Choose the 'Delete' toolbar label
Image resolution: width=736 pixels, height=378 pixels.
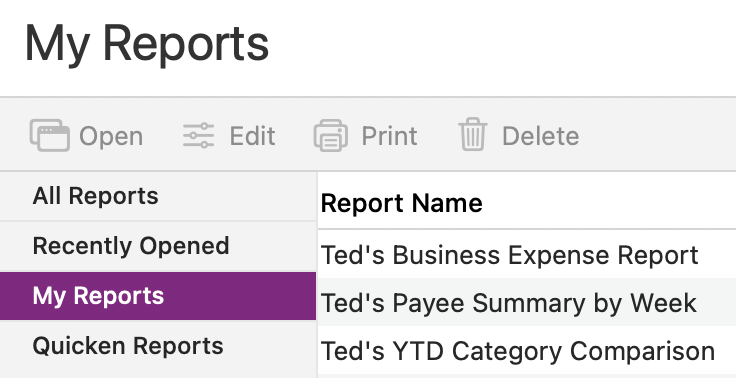pyautogui.click(x=540, y=136)
